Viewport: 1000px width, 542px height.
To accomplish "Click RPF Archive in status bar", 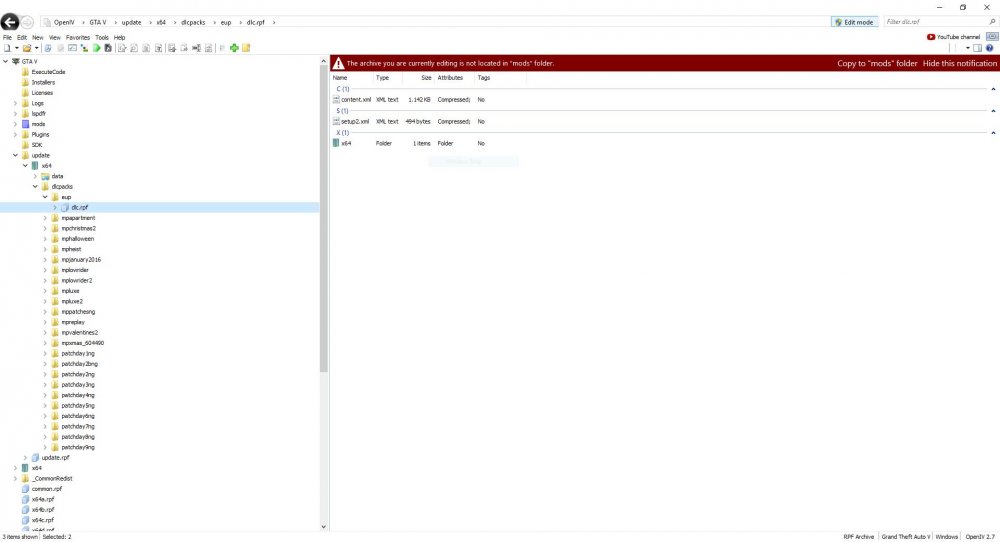I will 858,537.
